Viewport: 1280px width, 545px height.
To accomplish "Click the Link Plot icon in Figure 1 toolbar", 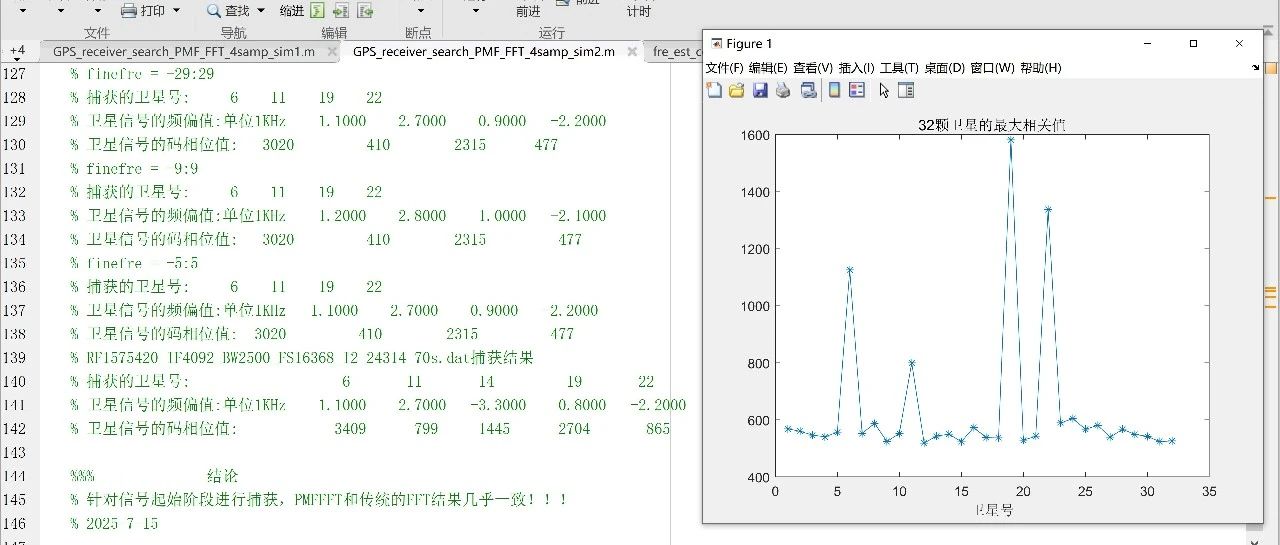I will [808, 91].
